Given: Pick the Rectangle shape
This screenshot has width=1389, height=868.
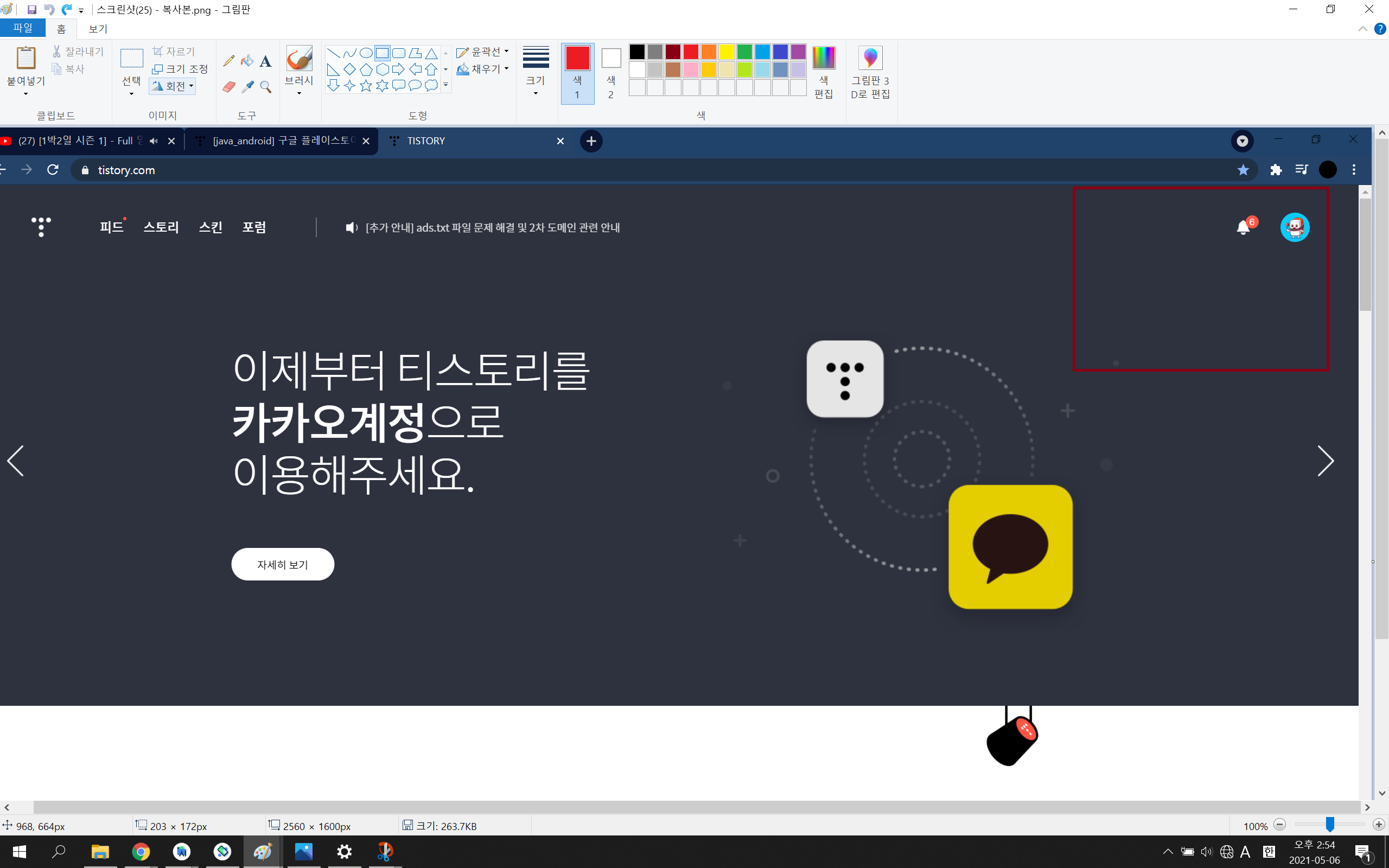Looking at the screenshot, I should point(383,53).
